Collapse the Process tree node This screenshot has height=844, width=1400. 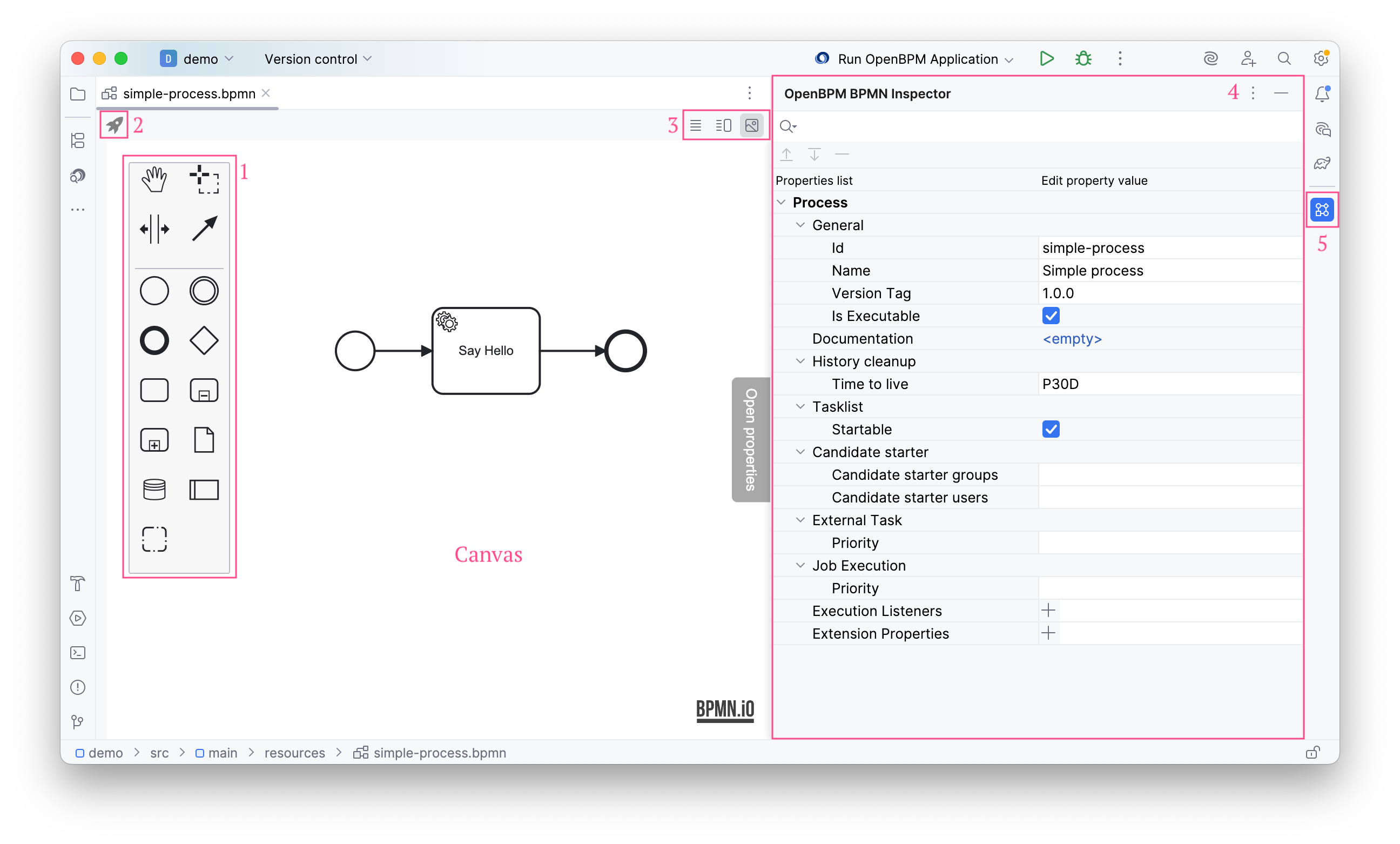781,202
